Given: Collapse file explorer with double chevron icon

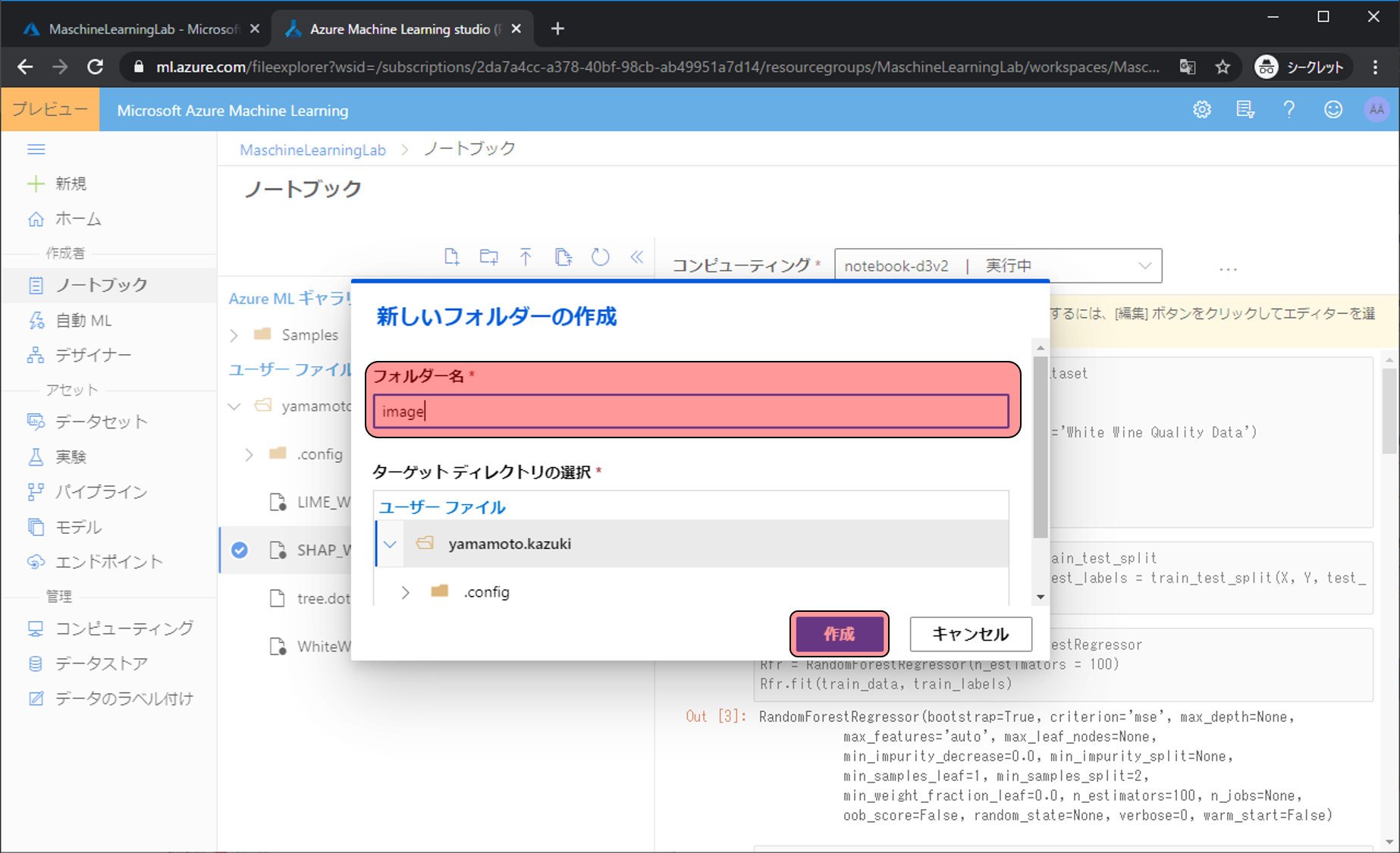Looking at the screenshot, I should coord(636,257).
